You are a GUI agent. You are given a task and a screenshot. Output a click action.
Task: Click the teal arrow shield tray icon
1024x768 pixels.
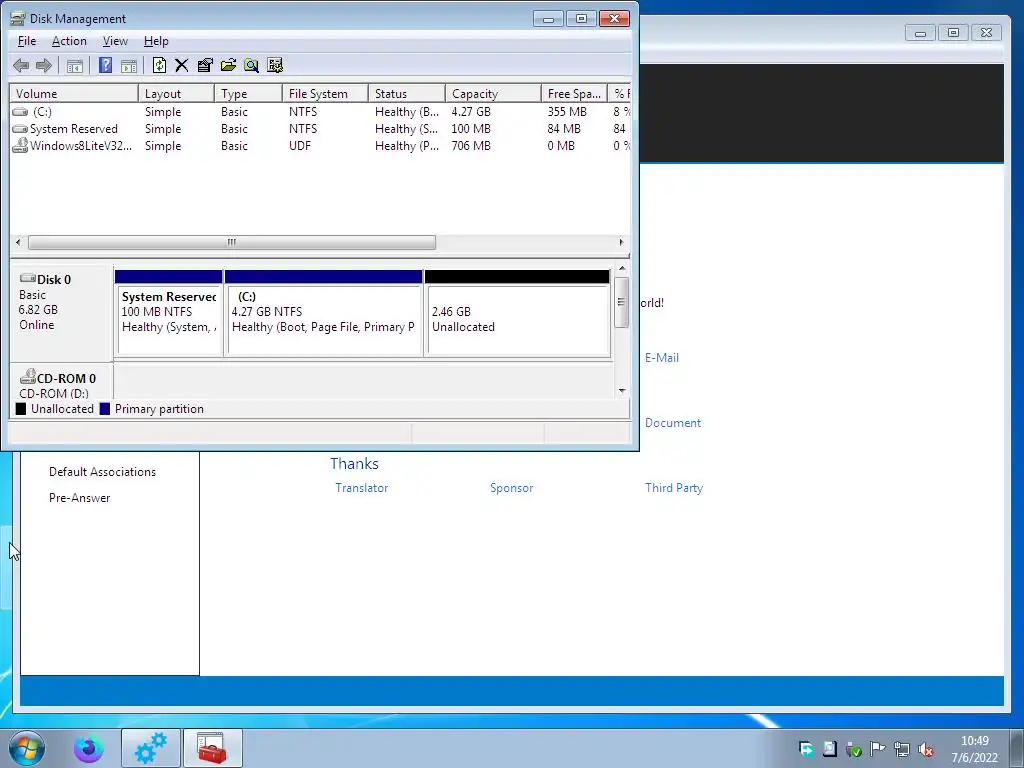click(807, 749)
